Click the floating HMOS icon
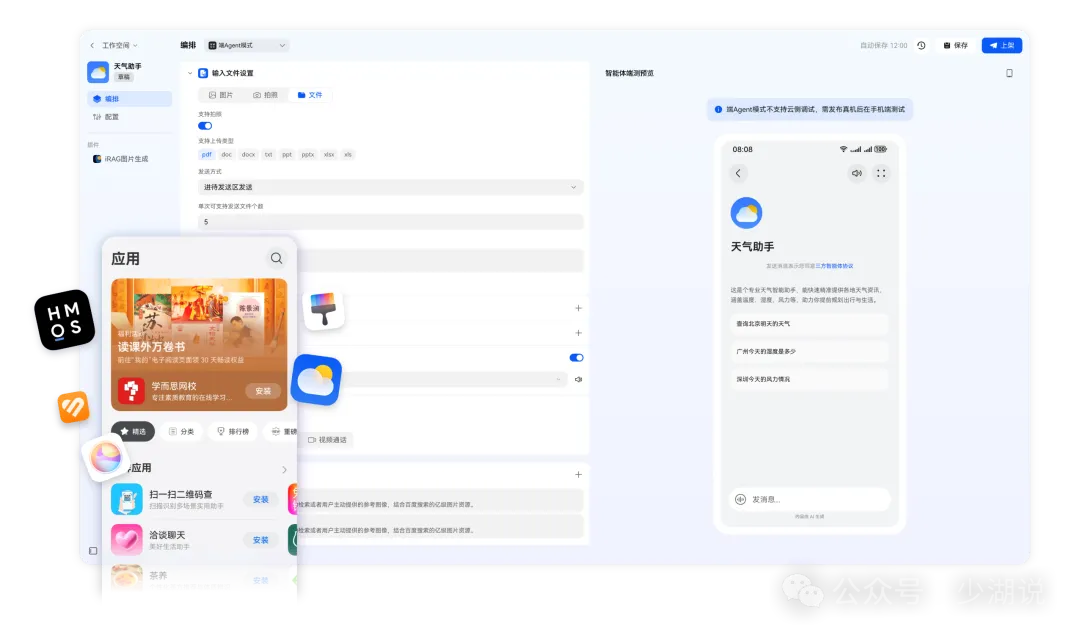The image size is (1080, 635). (x=65, y=320)
